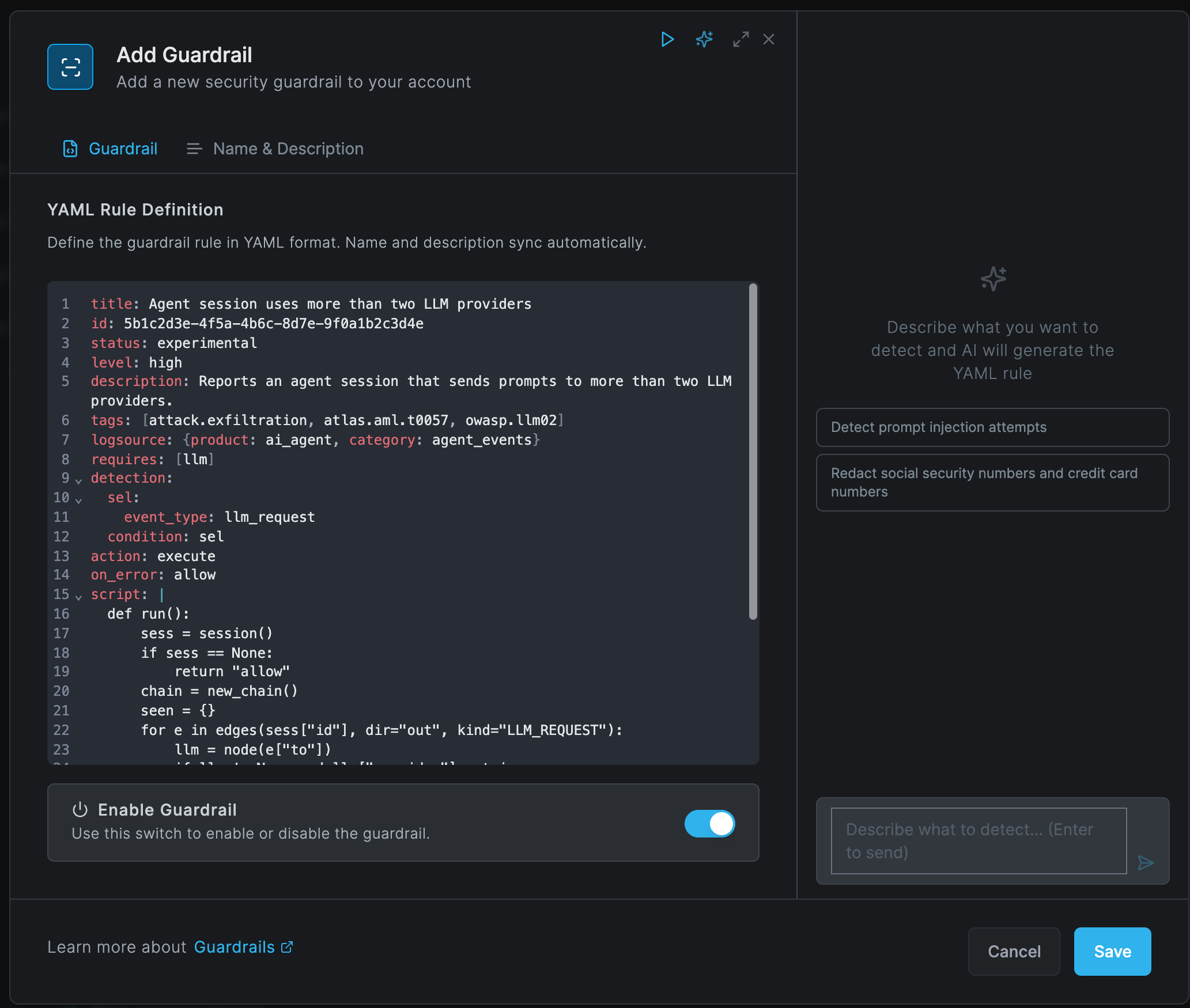
Task: Choose 'Detect prompt injection attempts' suggestion
Action: click(x=992, y=427)
